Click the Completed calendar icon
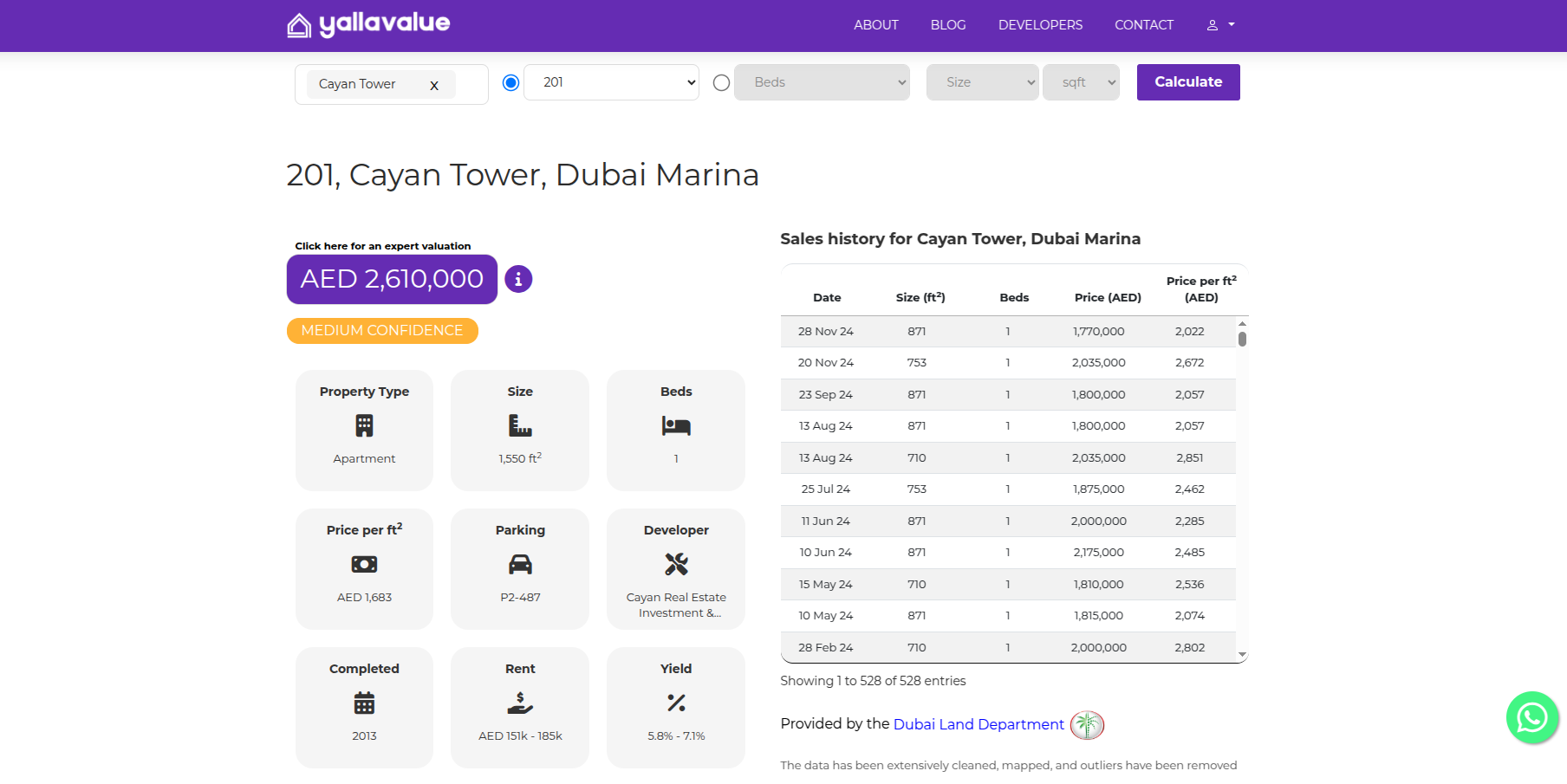This screenshot has width=1567, height=784. tap(364, 703)
